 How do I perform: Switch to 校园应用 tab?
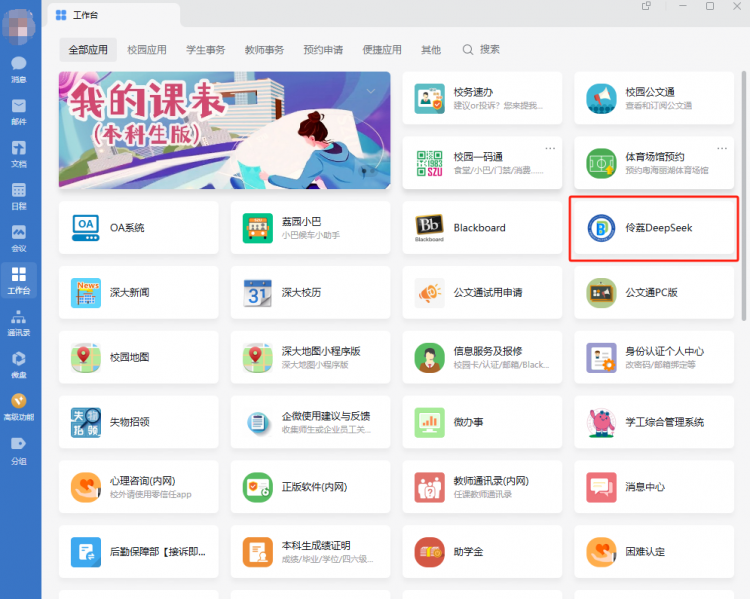[147, 50]
